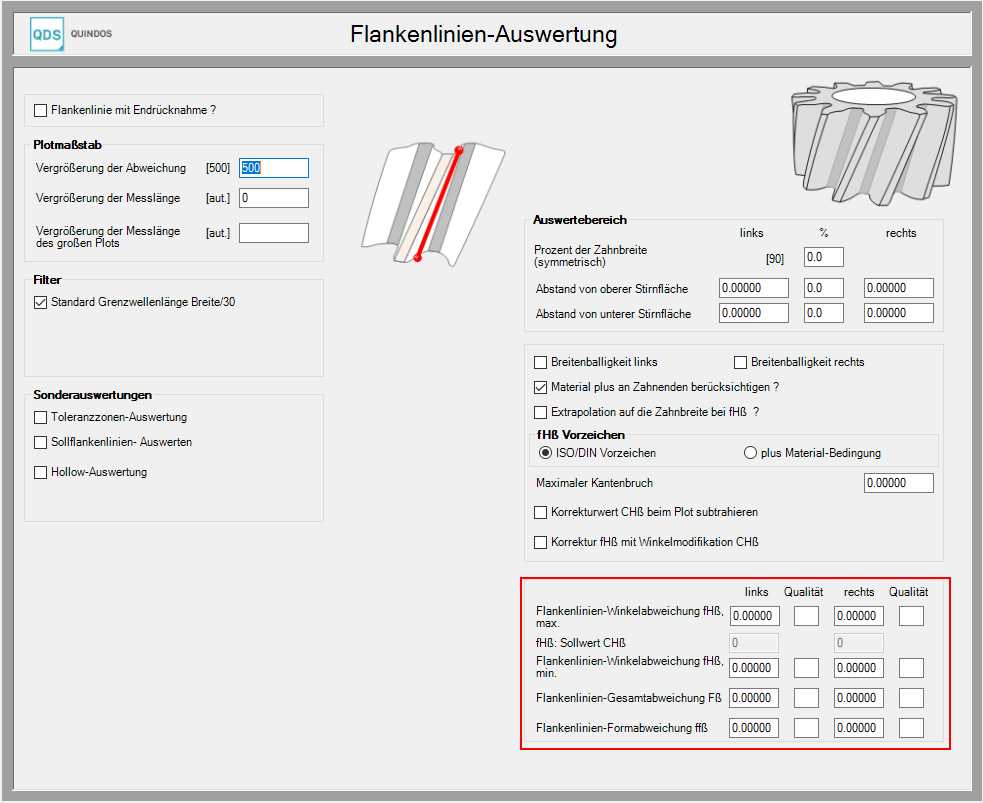The height and width of the screenshot is (803, 983).
Task: Click 'Abstand von unterer Stirnfläche' links field
Action: [x=754, y=313]
